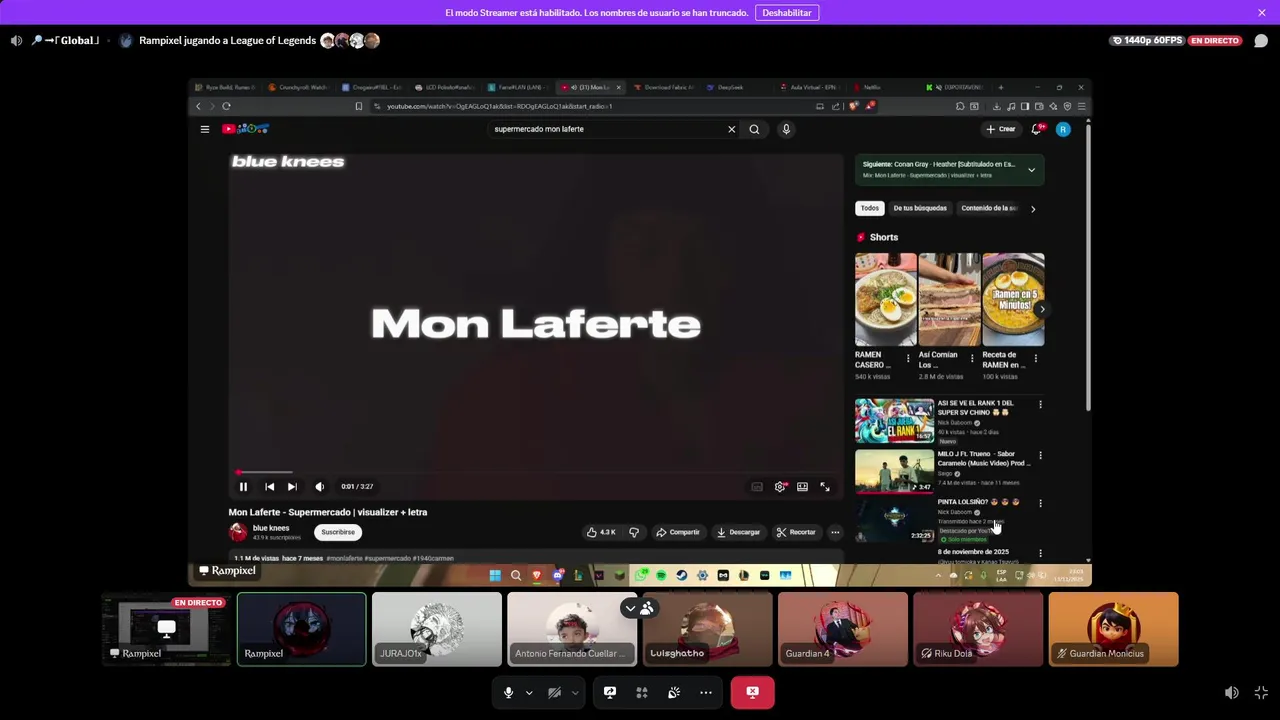Clear the YouTube search text
The width and height of the screenshot is (1280, 720).
tap(731, 129)
